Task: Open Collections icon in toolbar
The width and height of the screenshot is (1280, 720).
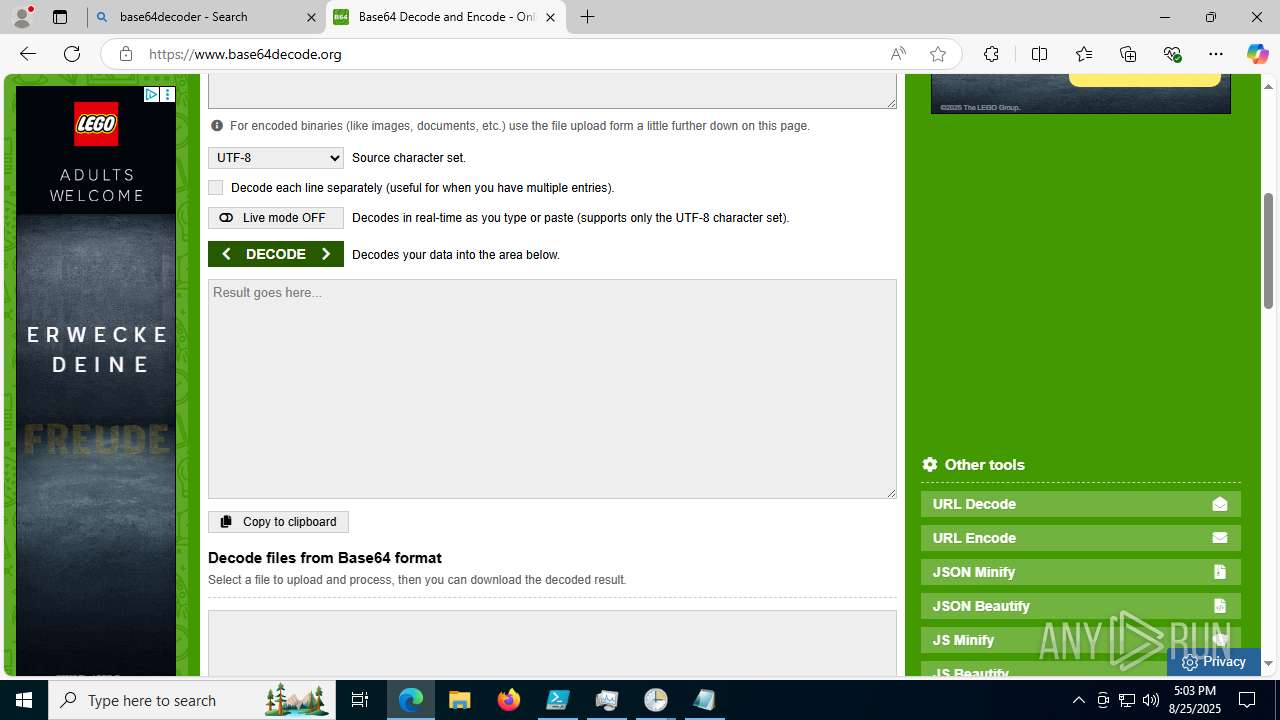Action: (x=1128, y=54)
